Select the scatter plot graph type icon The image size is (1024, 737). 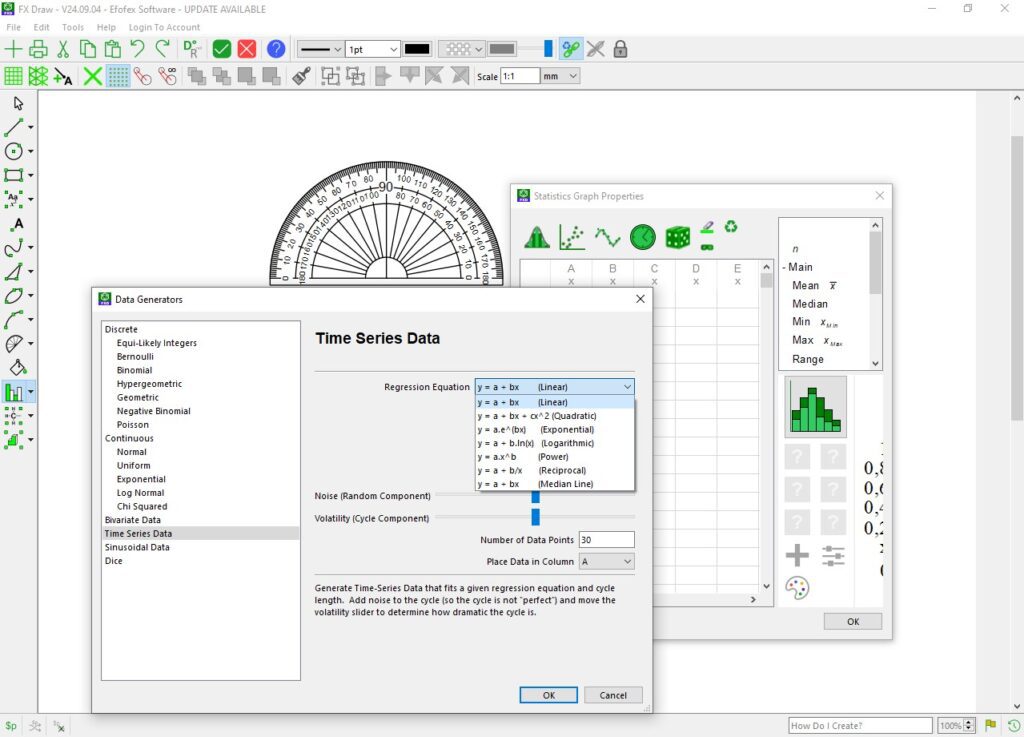[x=572, y=237]
